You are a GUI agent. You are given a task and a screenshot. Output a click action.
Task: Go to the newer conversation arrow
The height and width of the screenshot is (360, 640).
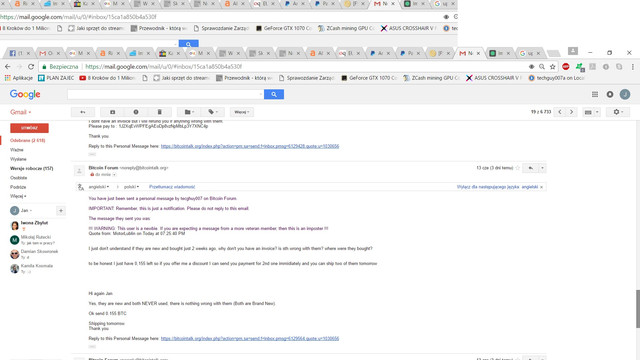[560, 112]
